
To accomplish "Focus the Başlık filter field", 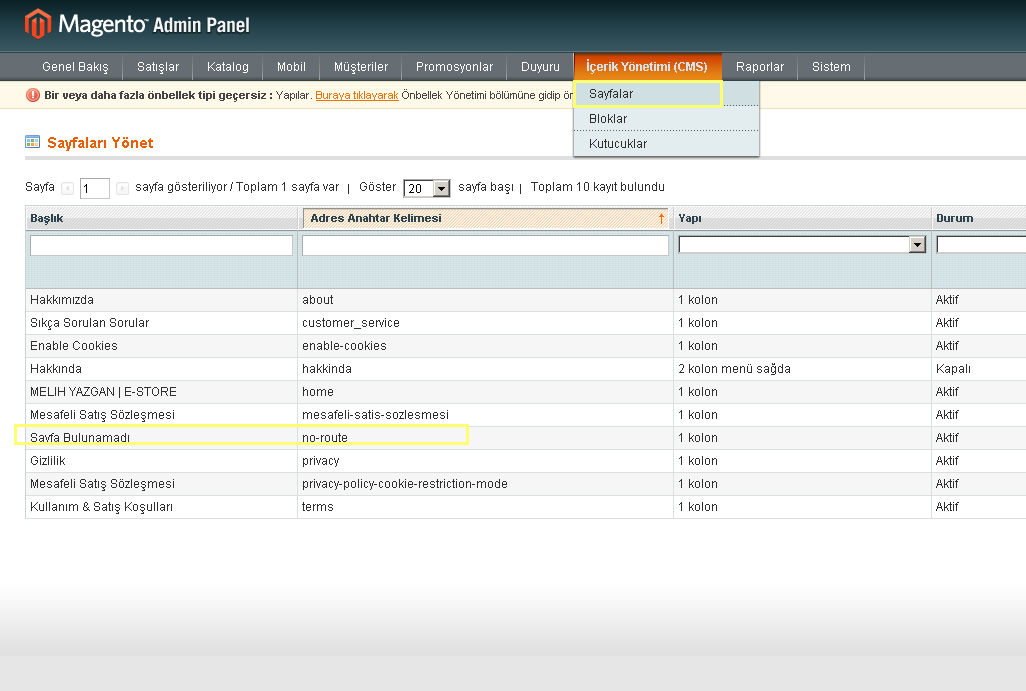I will tap(161, 245).
